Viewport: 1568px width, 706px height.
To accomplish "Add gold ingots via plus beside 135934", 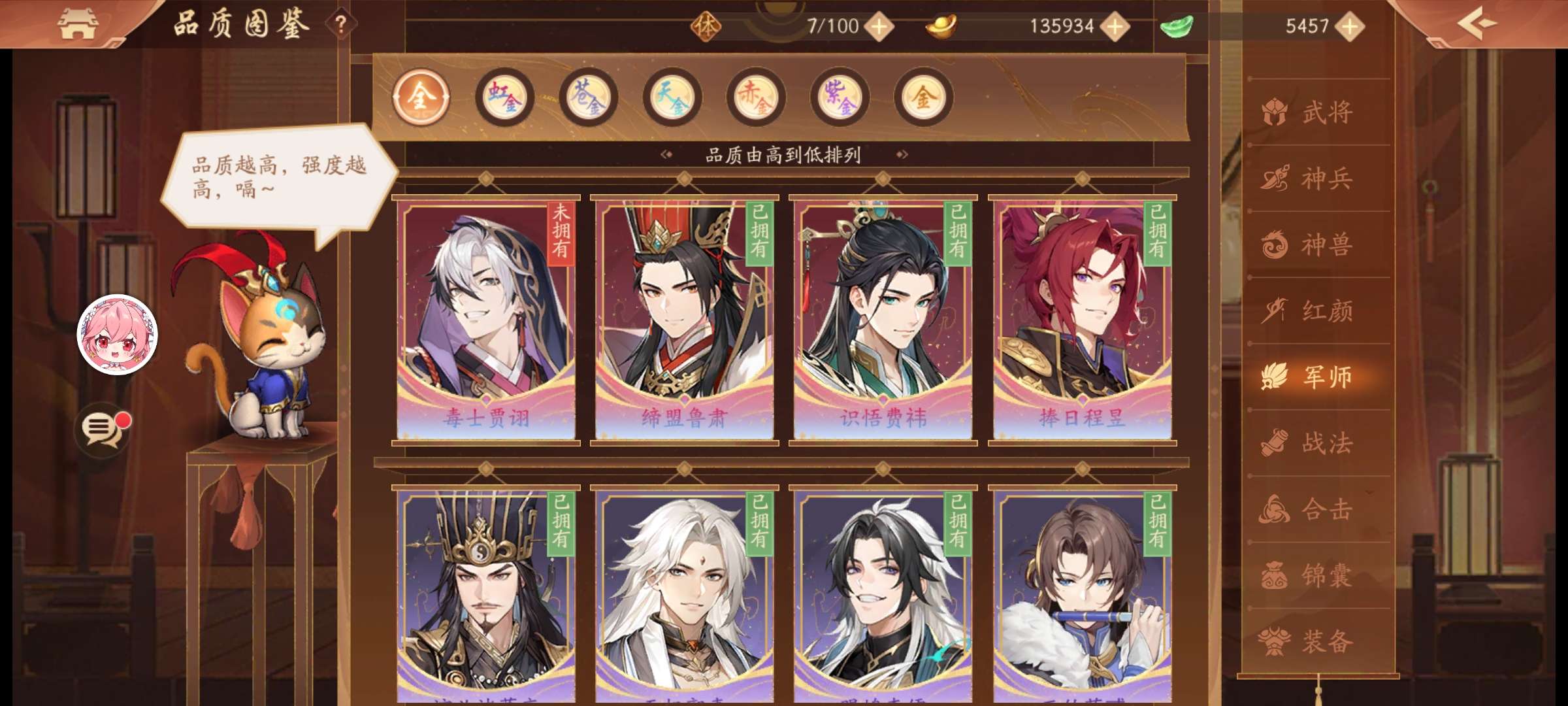I will pyautogui.click(x=1115, y=27).
